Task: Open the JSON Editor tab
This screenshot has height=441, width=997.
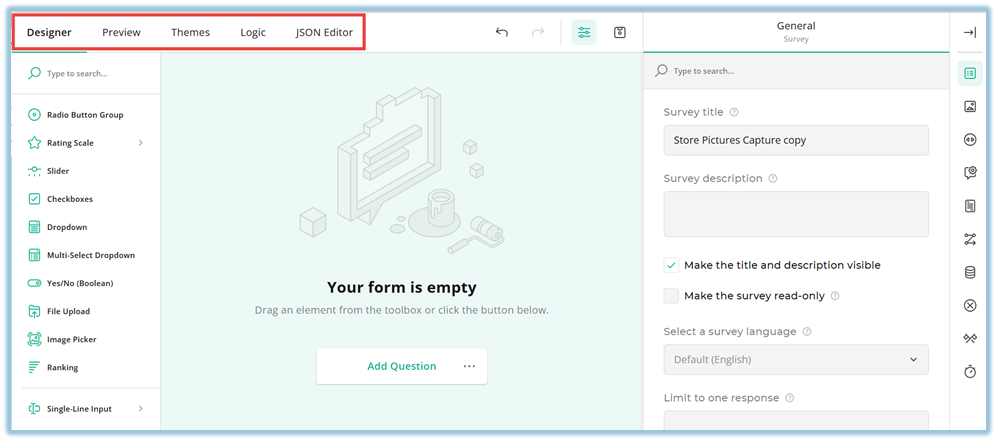Action: [324, 32]
